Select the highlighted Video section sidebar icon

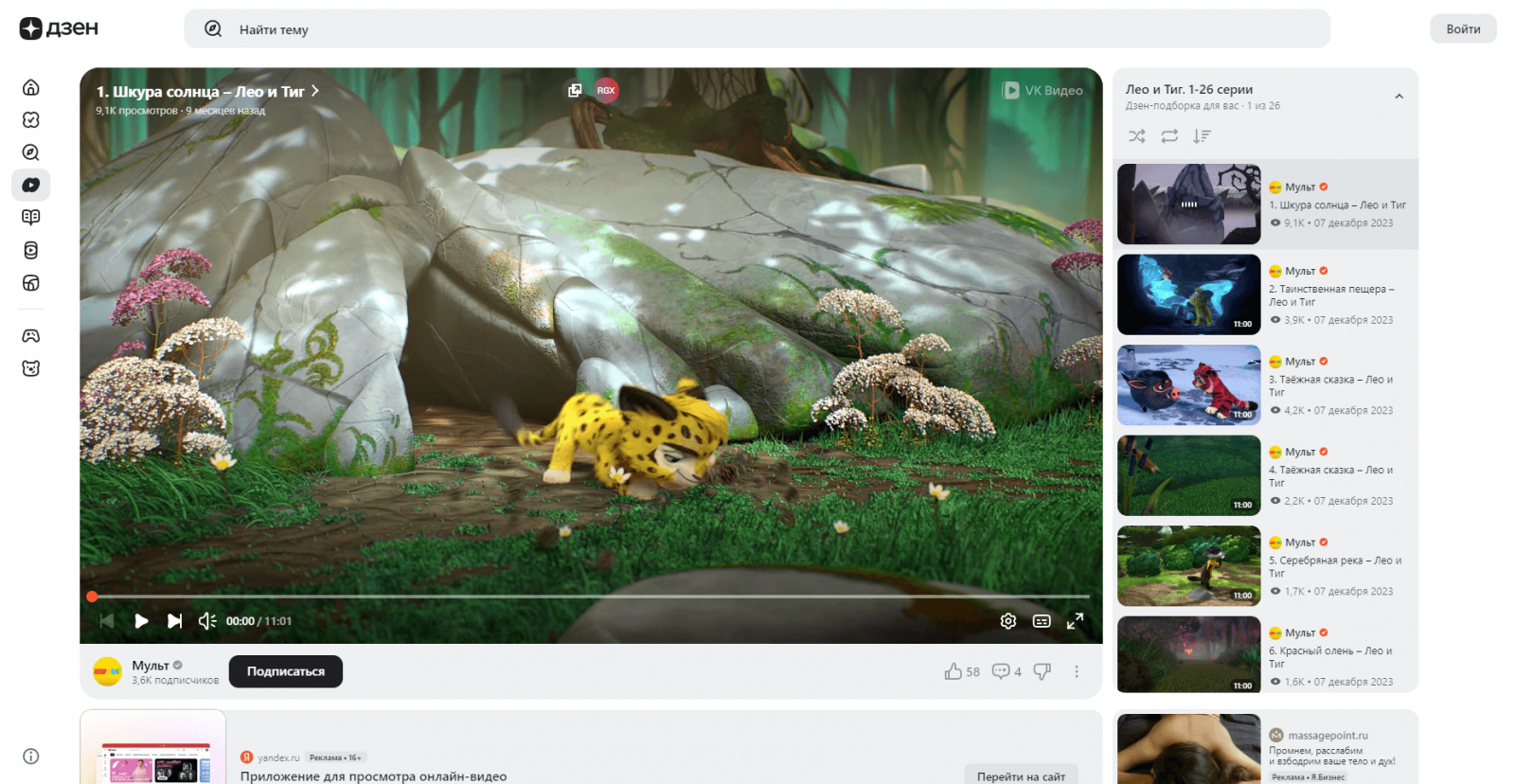click(x=31, y=185)
